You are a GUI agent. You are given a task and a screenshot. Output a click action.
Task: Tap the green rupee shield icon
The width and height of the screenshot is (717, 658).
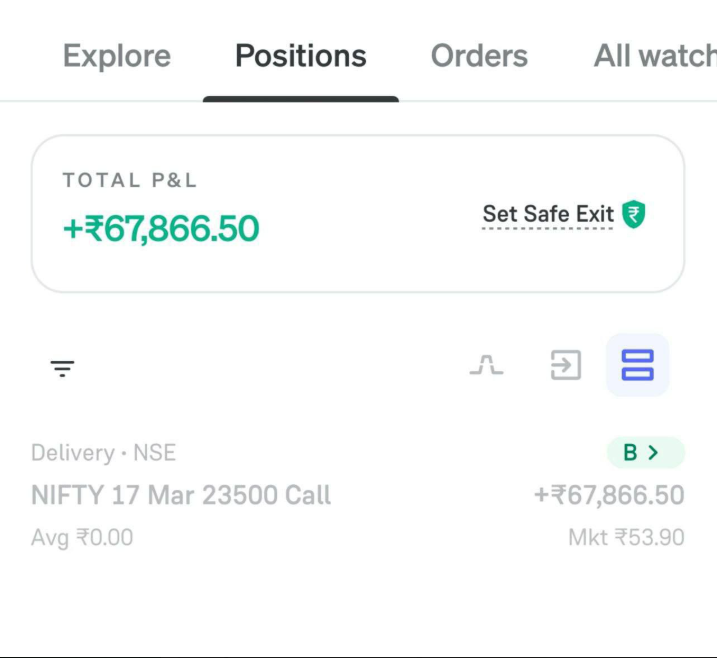[633, 214]
